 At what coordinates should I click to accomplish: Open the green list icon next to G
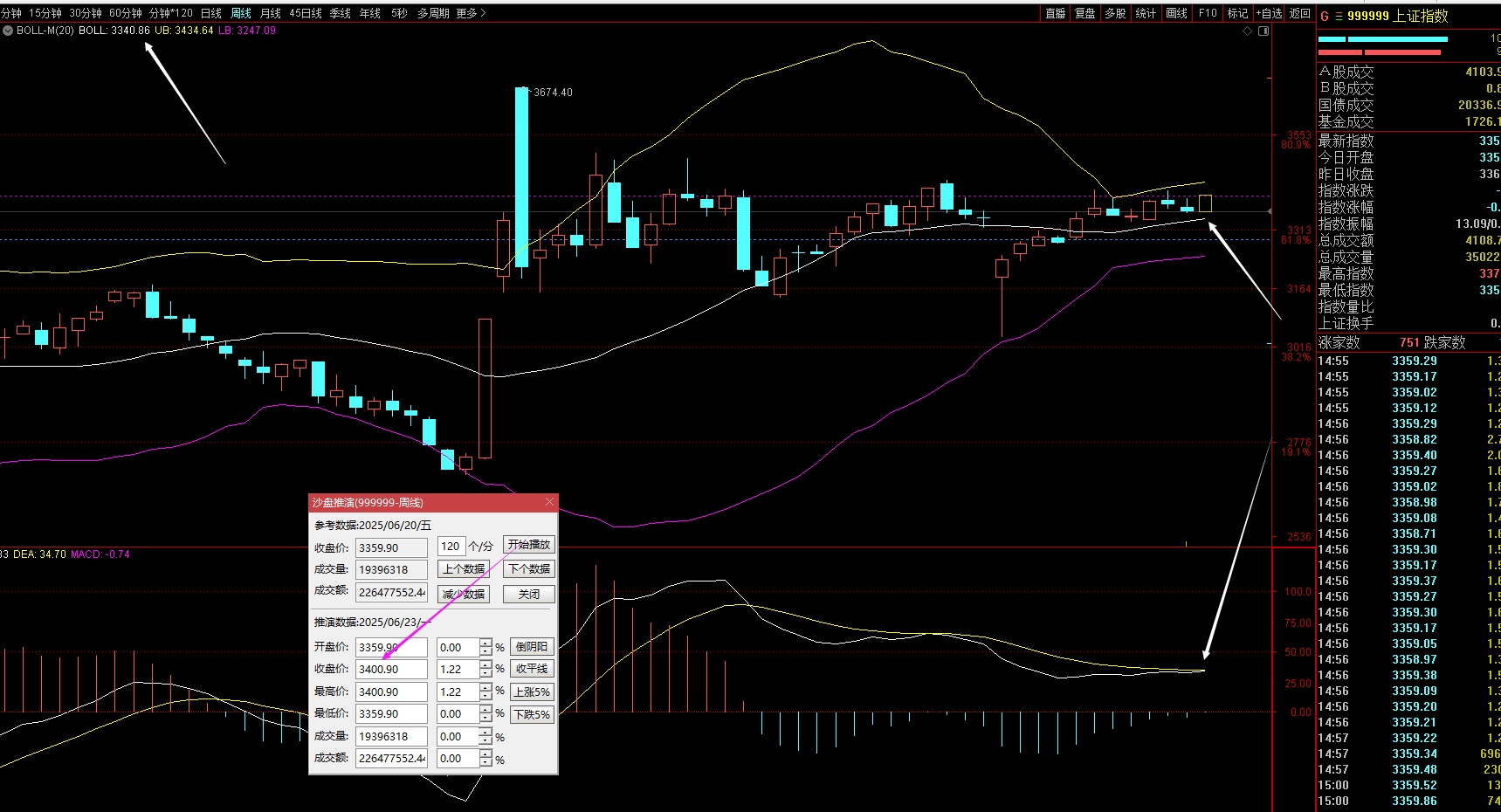coord(1339,16)
